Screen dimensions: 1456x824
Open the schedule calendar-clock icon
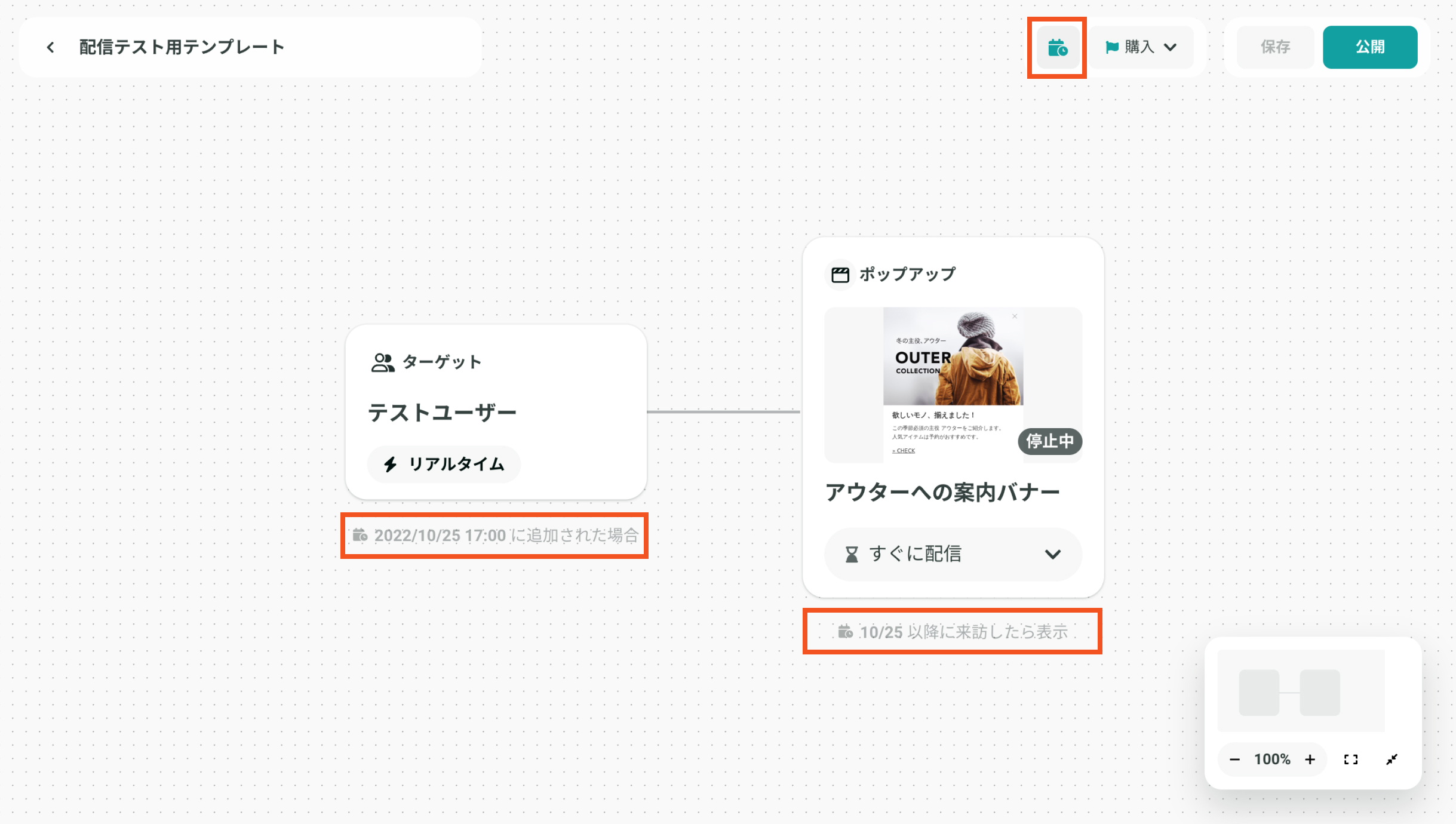[1057, 47]
